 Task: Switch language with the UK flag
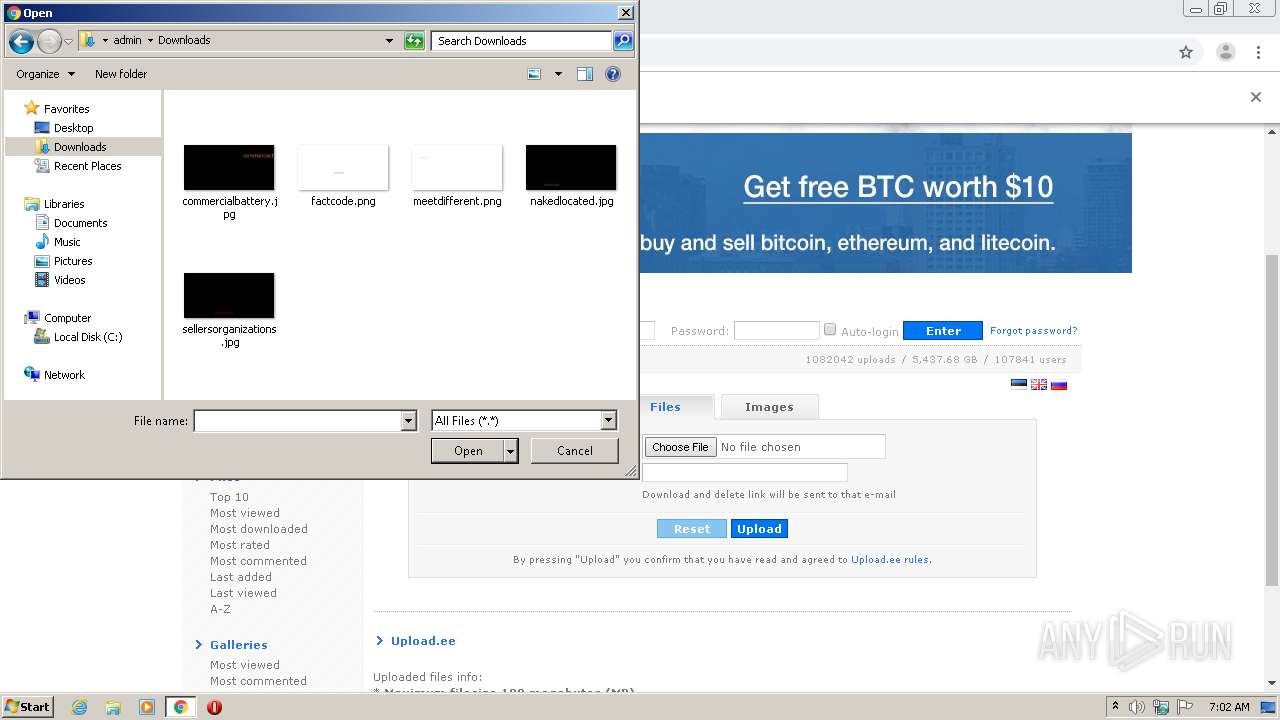(1039, 384)
